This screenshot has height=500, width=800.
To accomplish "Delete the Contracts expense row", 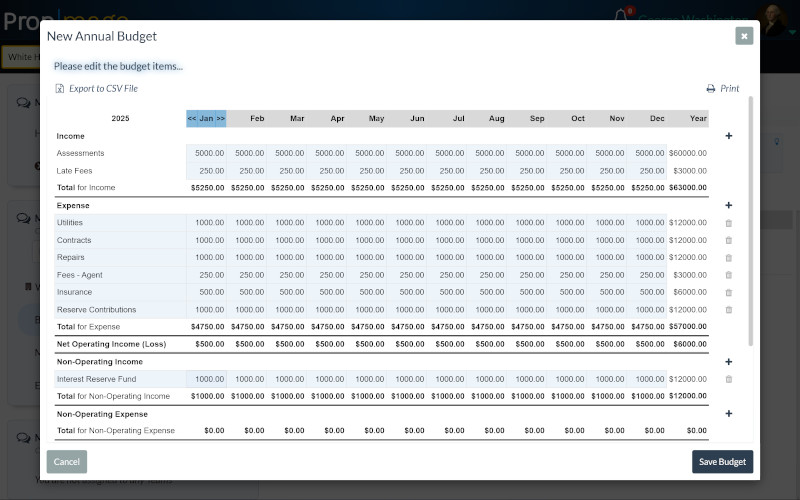I will [728, 240].
